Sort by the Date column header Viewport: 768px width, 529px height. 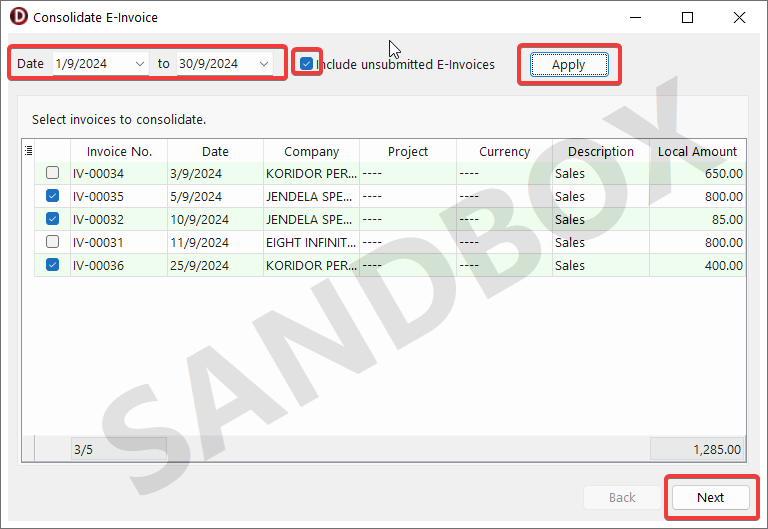point(215,151)
